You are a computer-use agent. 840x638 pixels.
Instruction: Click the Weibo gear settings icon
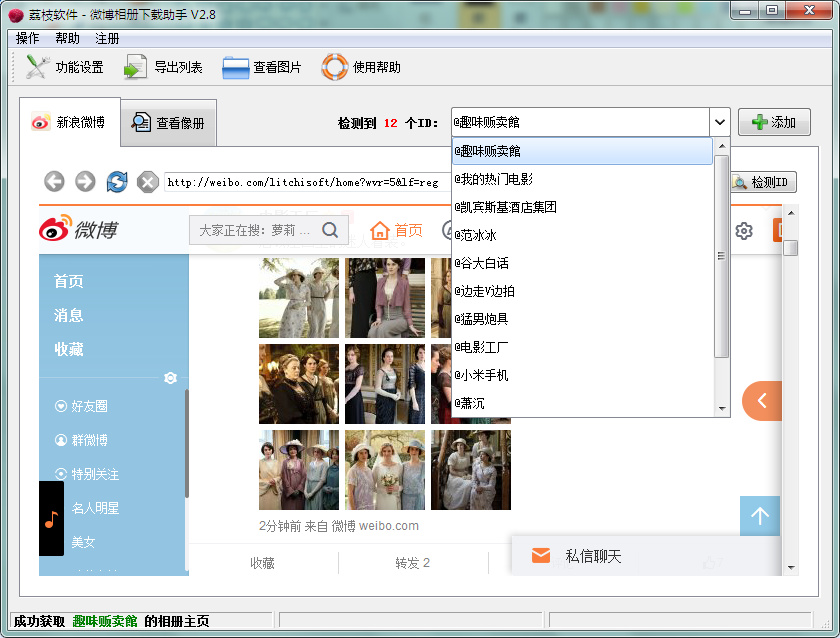pyautogui.click(x=743, y=231)
